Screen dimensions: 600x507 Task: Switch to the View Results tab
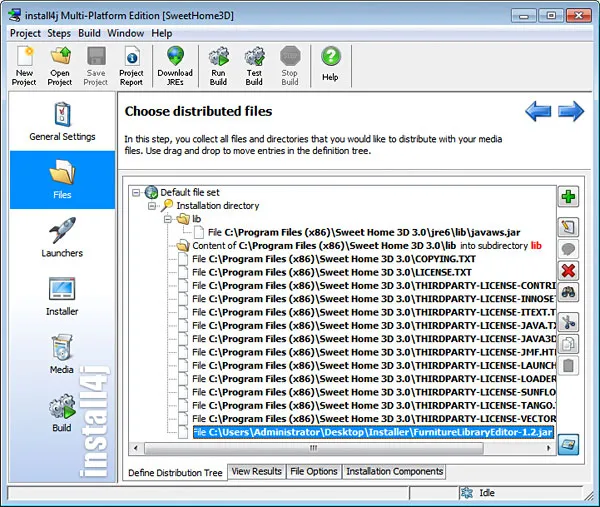(x=256, y=471)
